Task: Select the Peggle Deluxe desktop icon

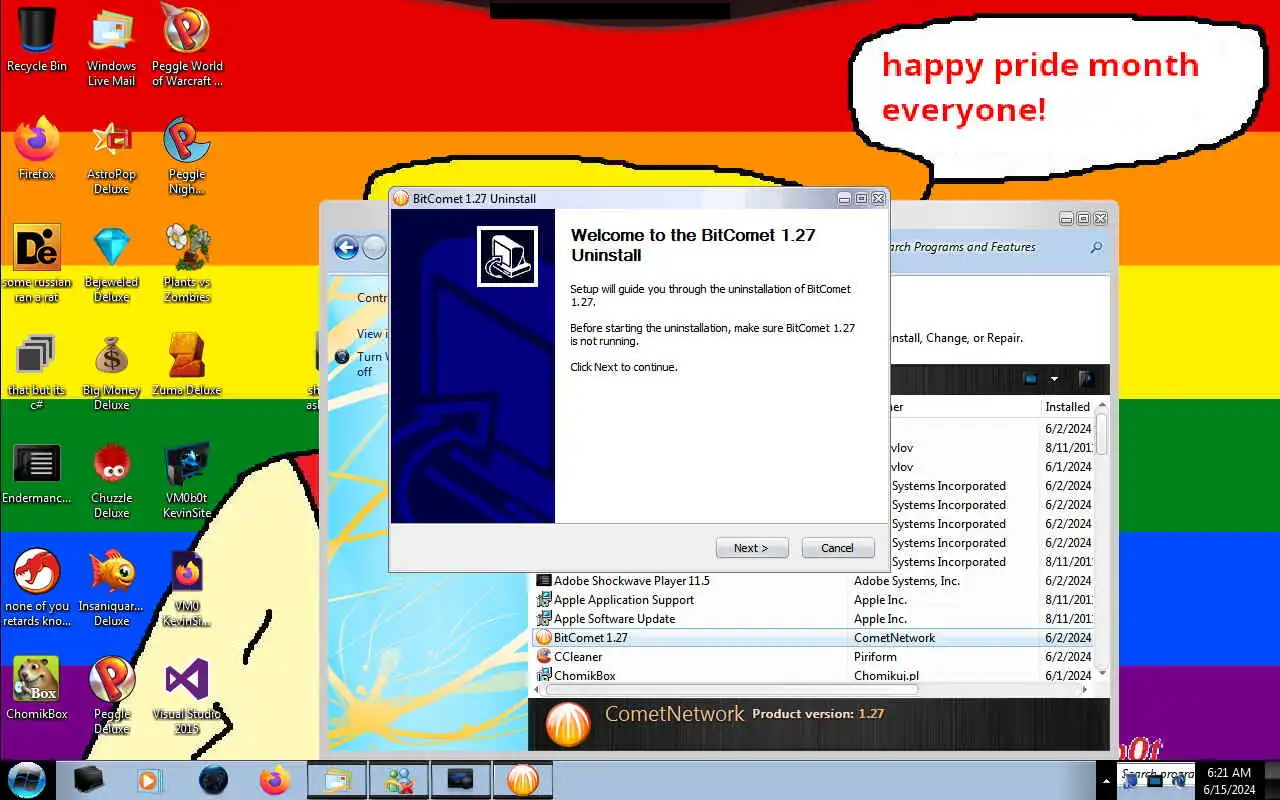Action: coord(111,695)
